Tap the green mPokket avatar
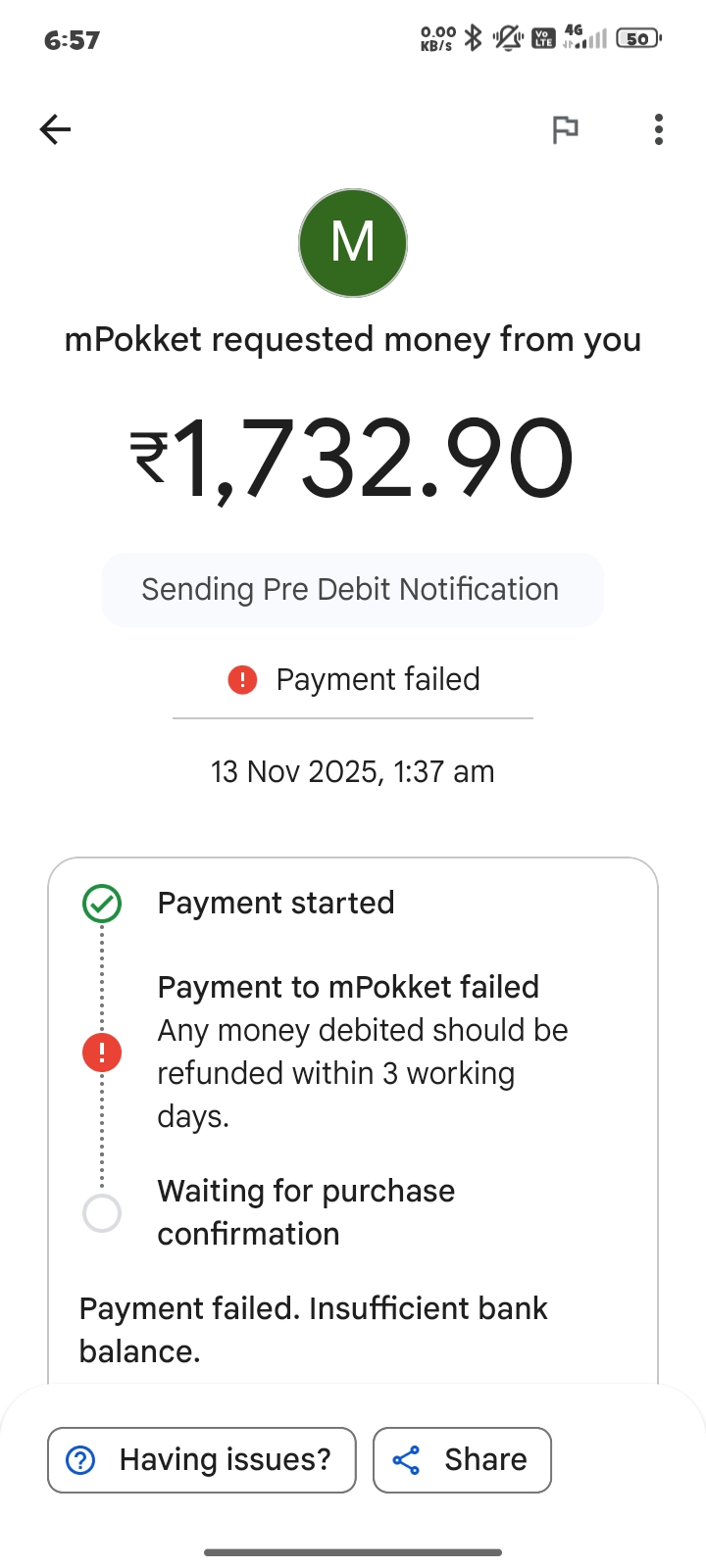The height and width of the screenshot is (1568, 706). [x=353, y=243]
